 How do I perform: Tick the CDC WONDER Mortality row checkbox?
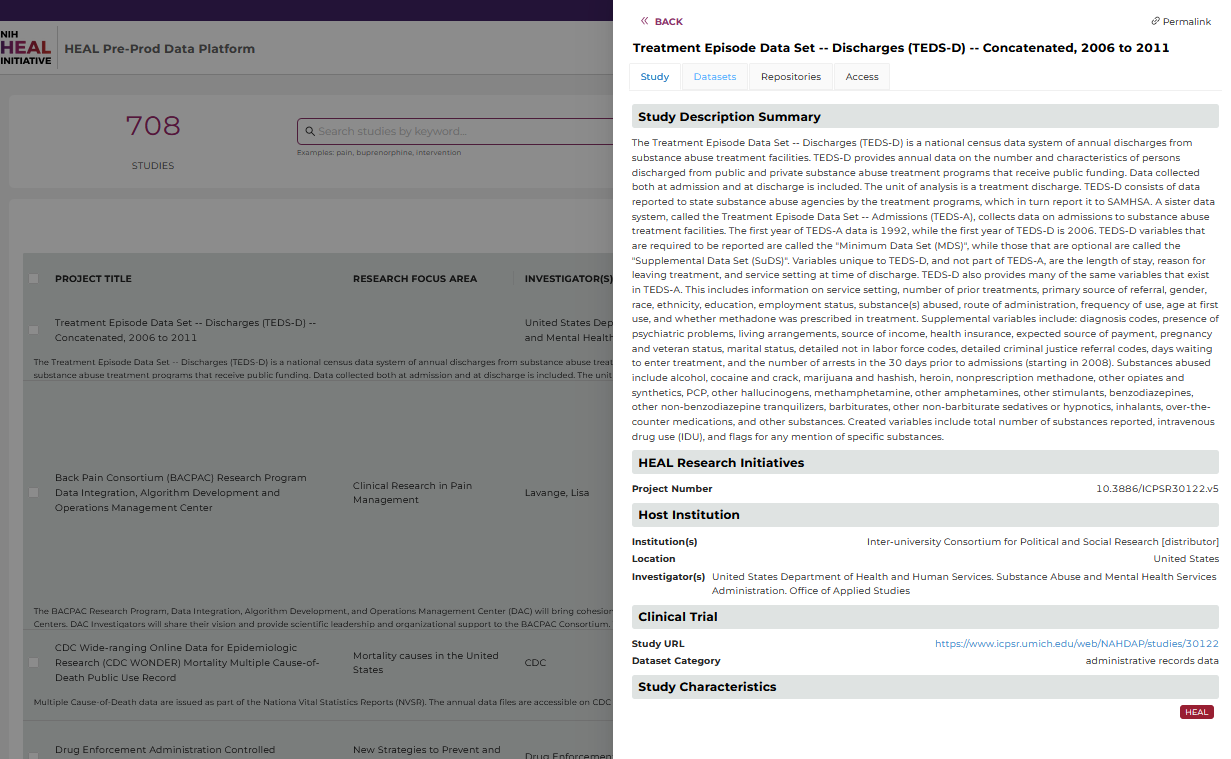click(x=34, y=662)
